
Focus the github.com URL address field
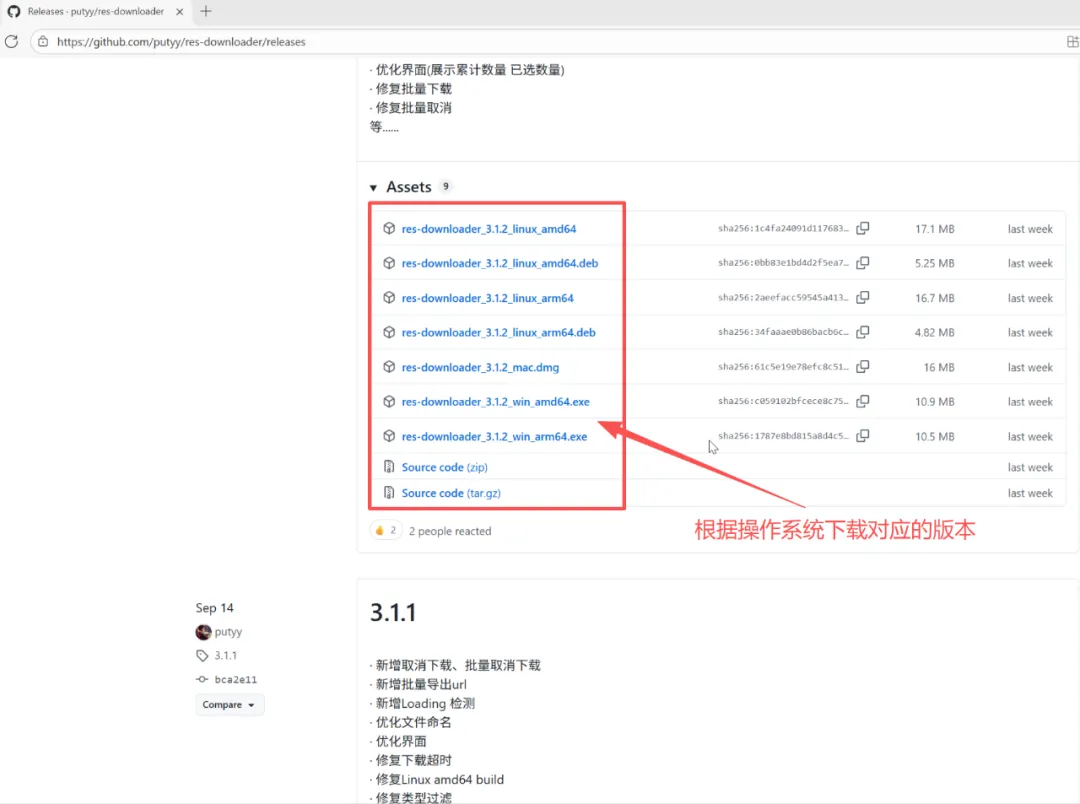point(181,42)
